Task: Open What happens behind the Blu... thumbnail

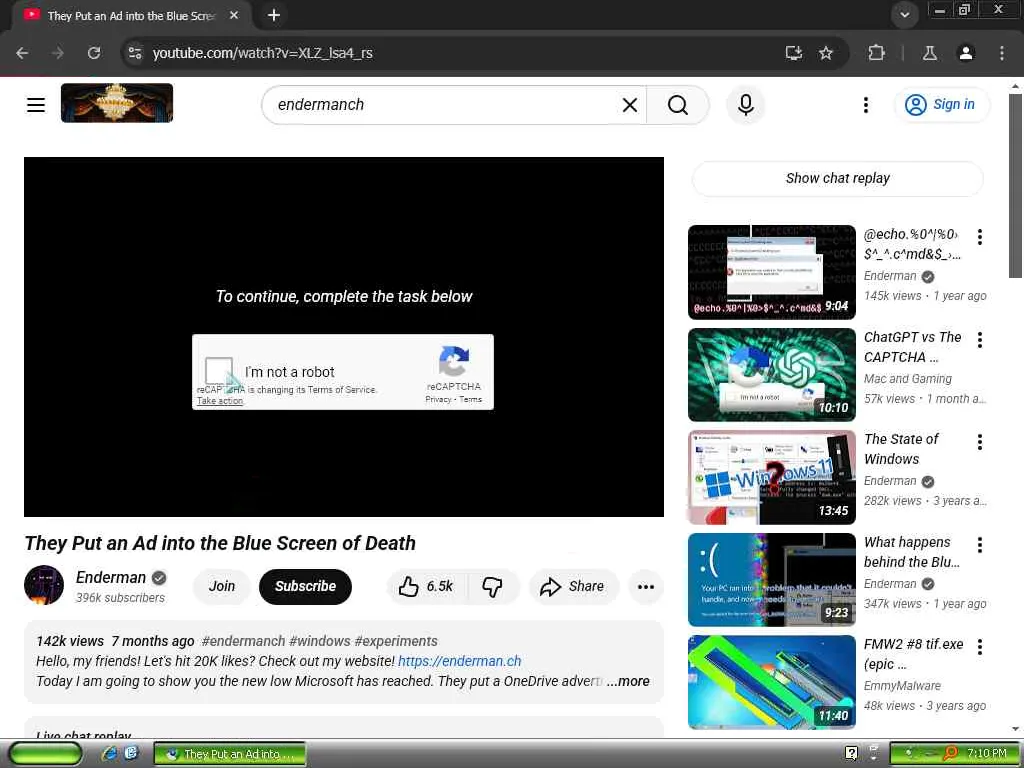Action: pos(771,580)
